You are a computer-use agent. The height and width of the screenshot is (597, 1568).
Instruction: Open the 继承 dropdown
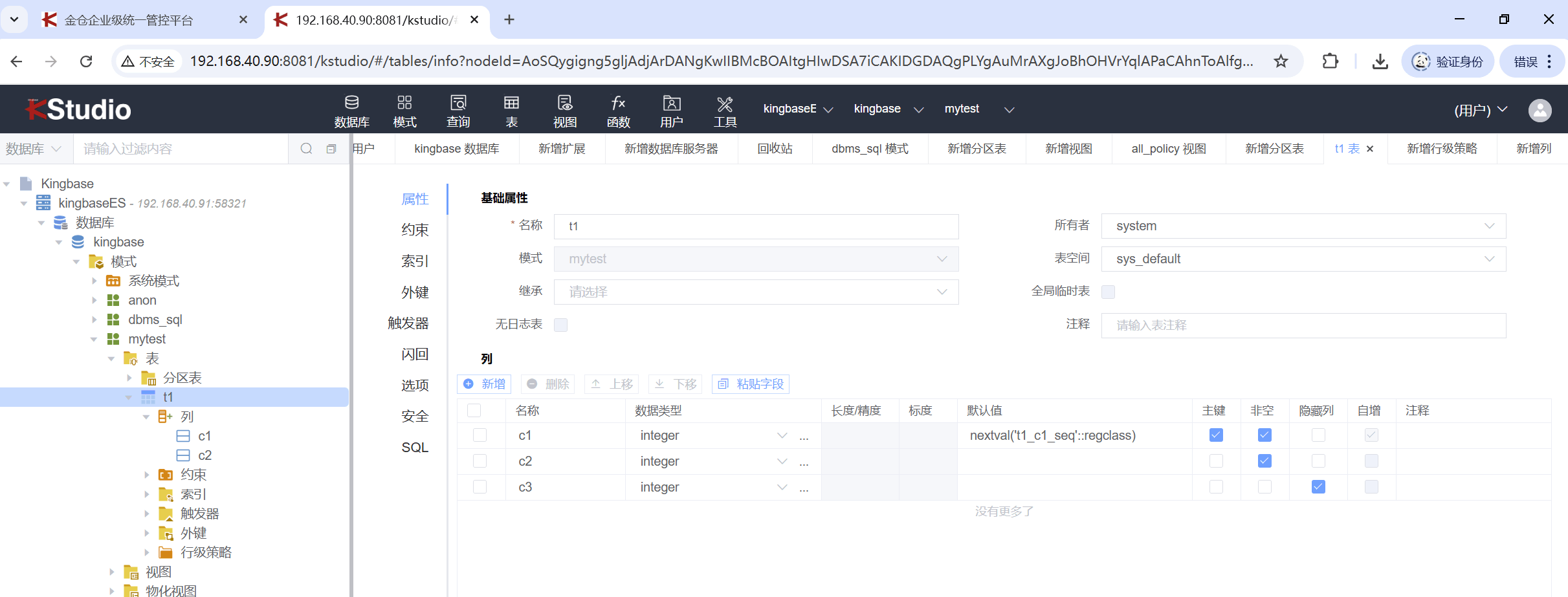(x=756, y=292)
